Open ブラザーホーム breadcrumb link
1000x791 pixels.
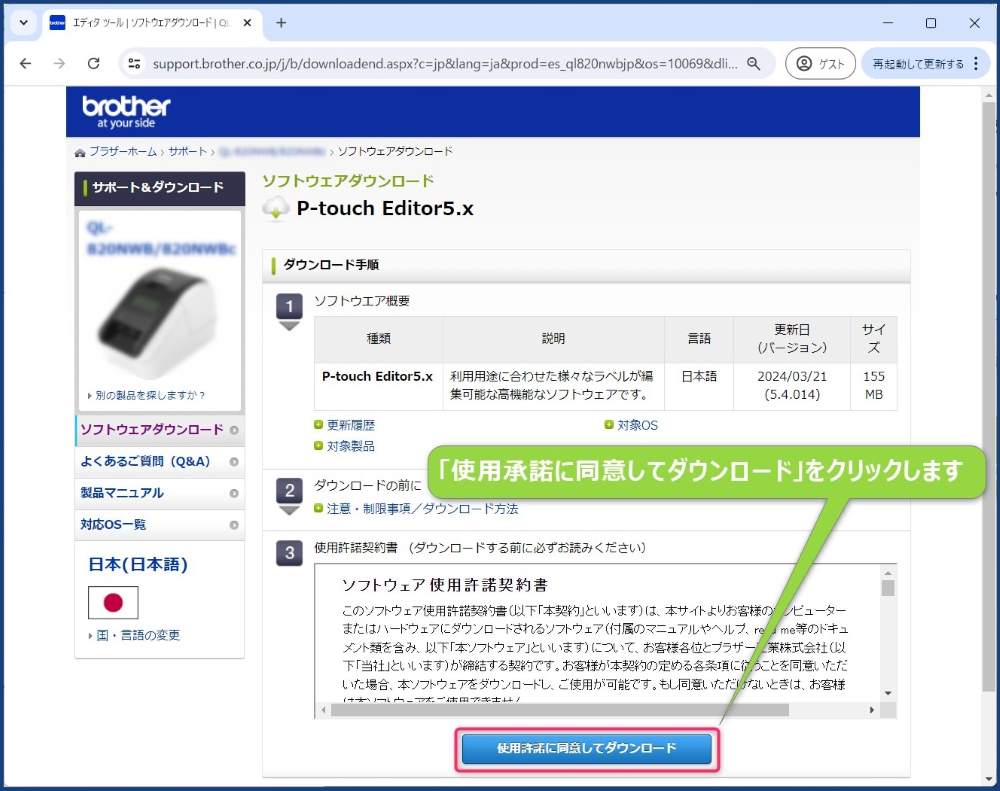[122, 151]
